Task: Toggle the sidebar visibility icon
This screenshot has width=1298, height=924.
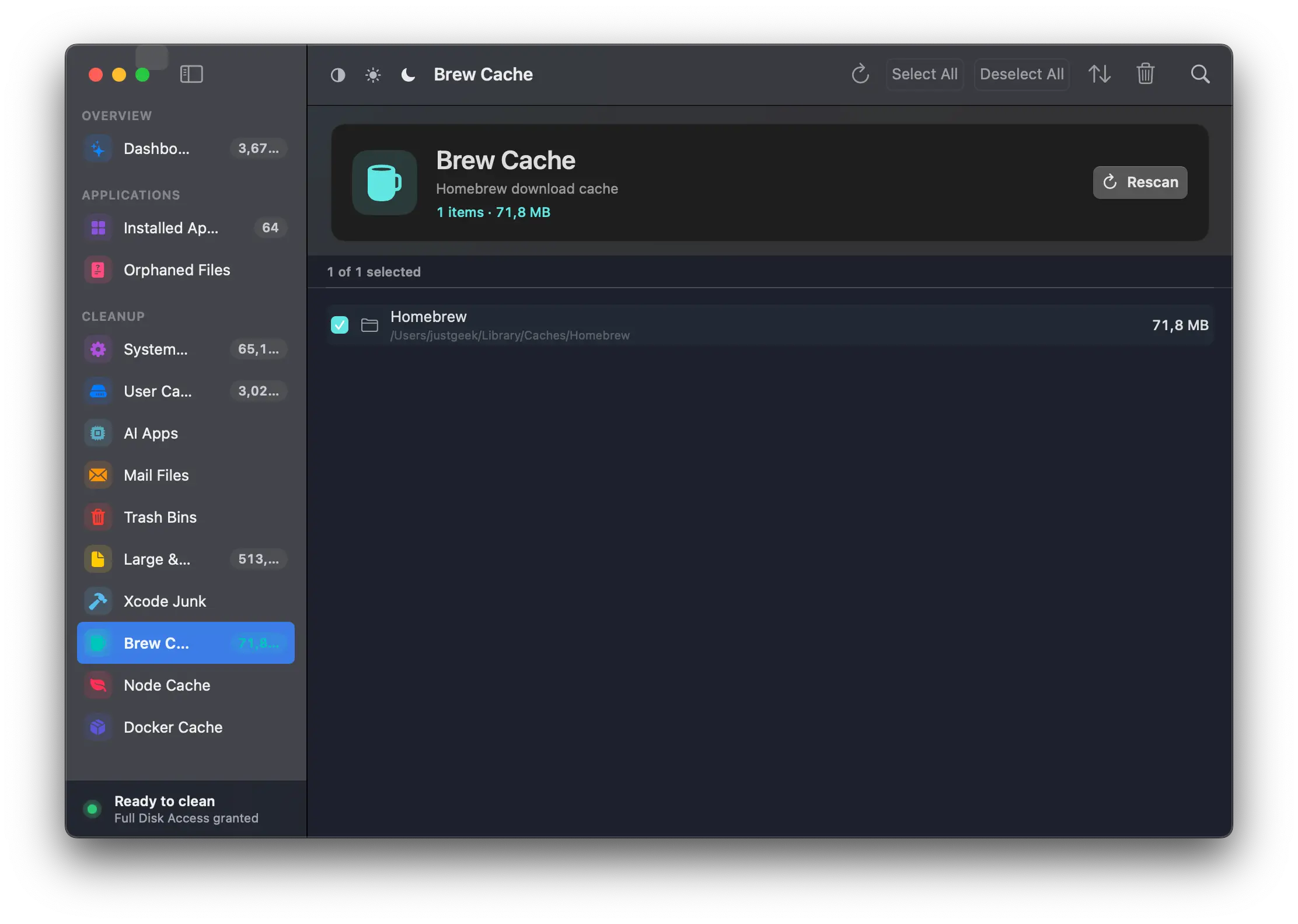Action: point(191,74)
